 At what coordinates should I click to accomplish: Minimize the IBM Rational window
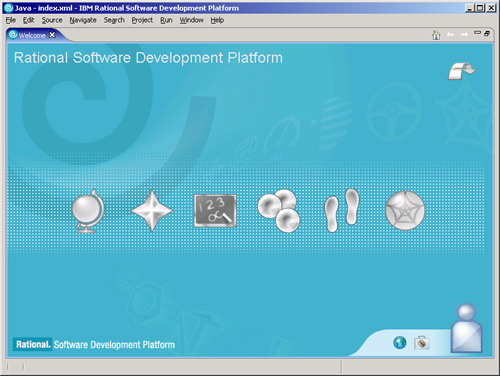click(x=469, y=8)
